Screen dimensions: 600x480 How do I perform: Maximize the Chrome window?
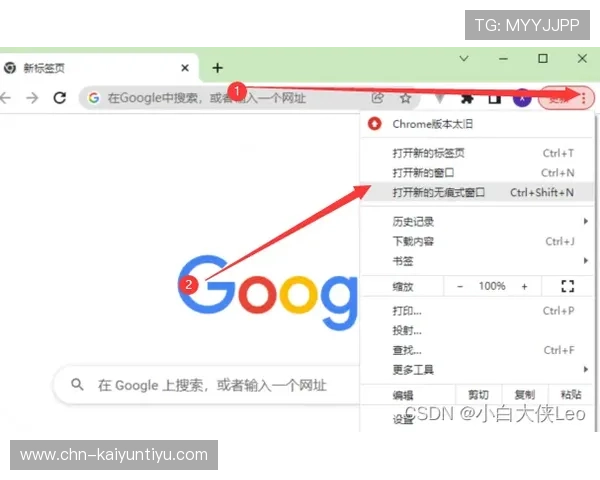543,59
